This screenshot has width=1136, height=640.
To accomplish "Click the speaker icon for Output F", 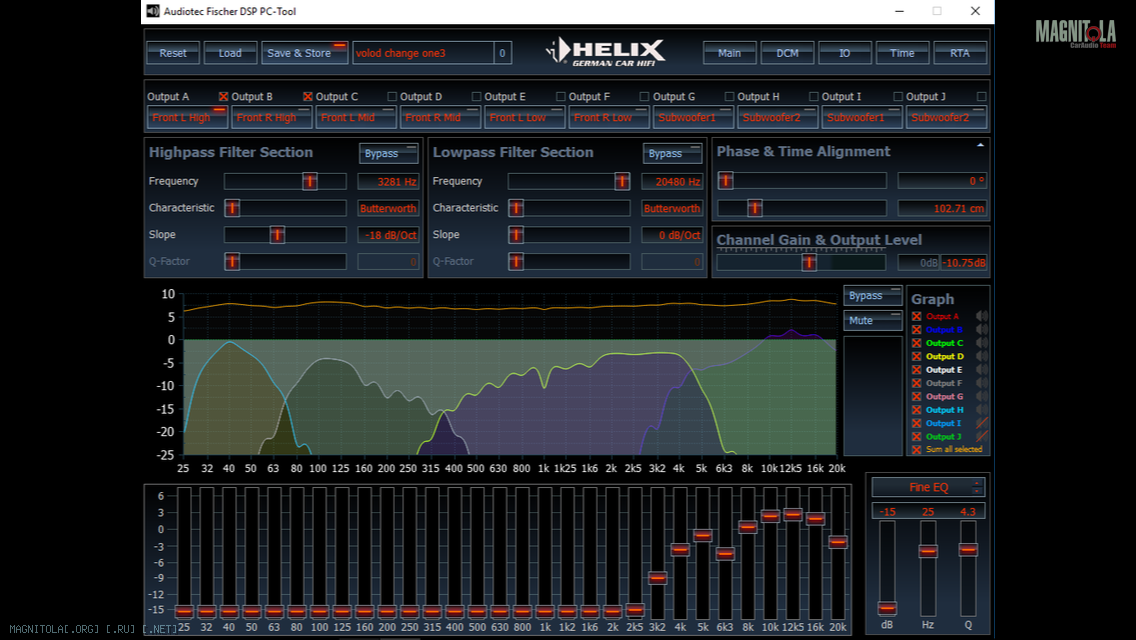I will tap(982, 383).
